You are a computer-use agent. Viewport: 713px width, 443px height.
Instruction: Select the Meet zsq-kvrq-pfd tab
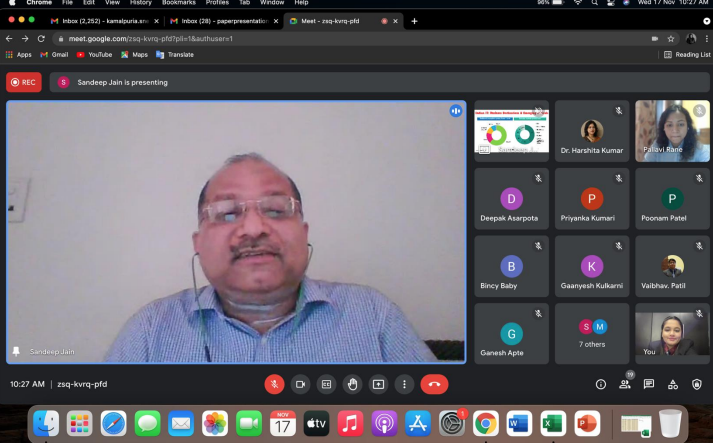(x=343, y=21)
